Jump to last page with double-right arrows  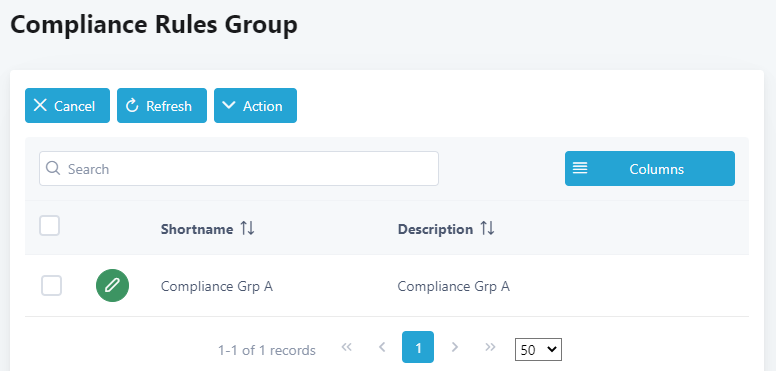(x=490, y=347)
